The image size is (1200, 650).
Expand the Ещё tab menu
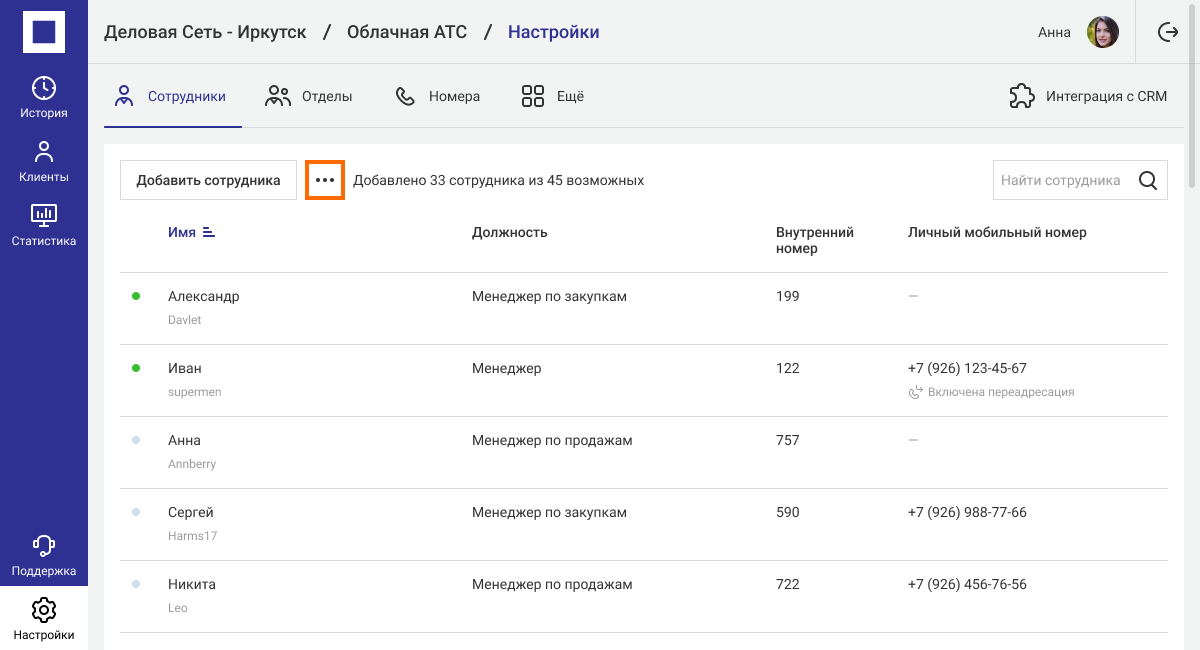pos(552,97)
